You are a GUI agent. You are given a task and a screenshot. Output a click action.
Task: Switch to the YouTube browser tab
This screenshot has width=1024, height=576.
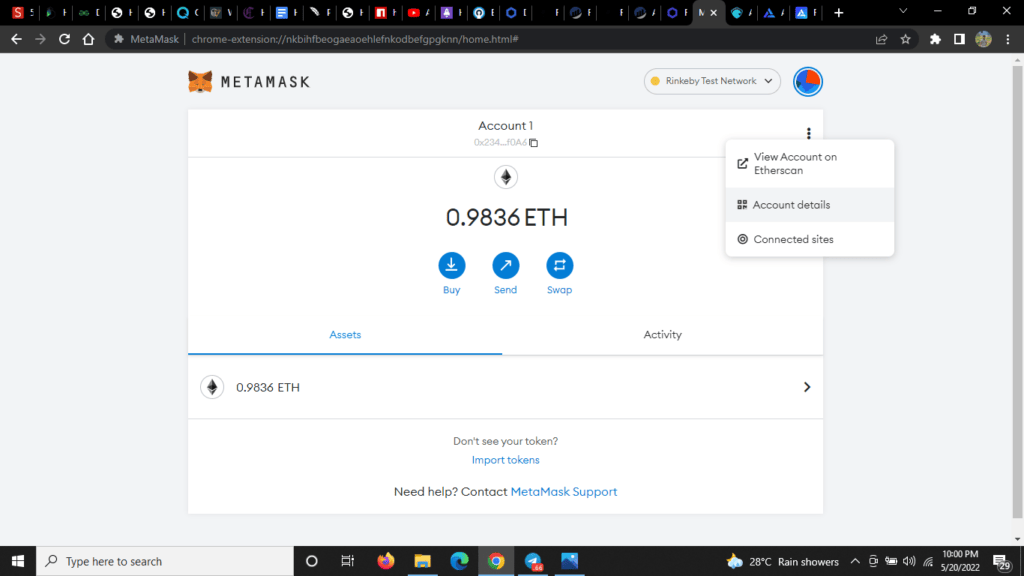coord(418,12)
